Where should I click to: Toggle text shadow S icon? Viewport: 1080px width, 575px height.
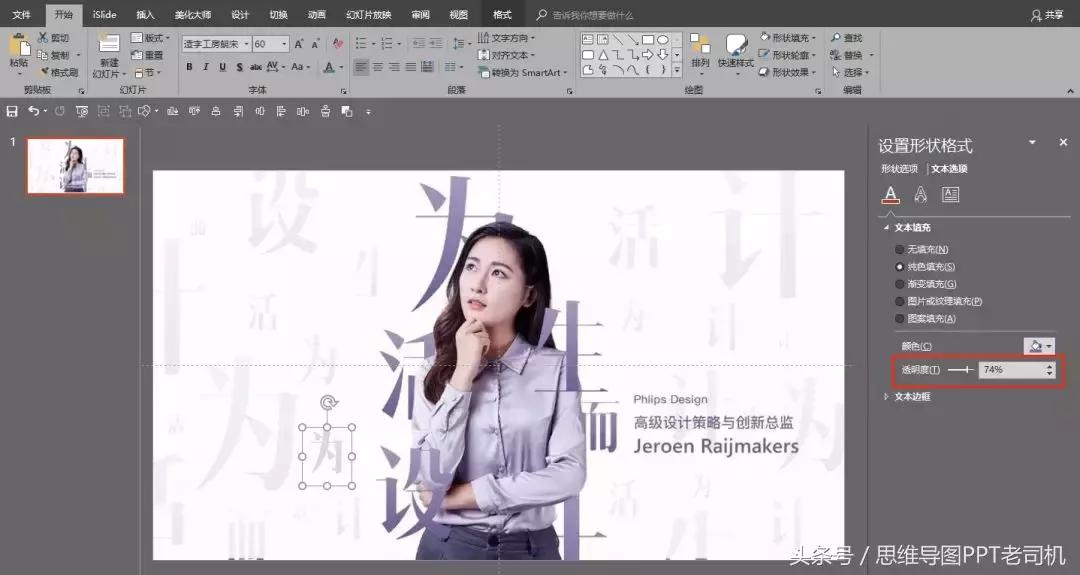pyautogui.click(x=239, y=67)
